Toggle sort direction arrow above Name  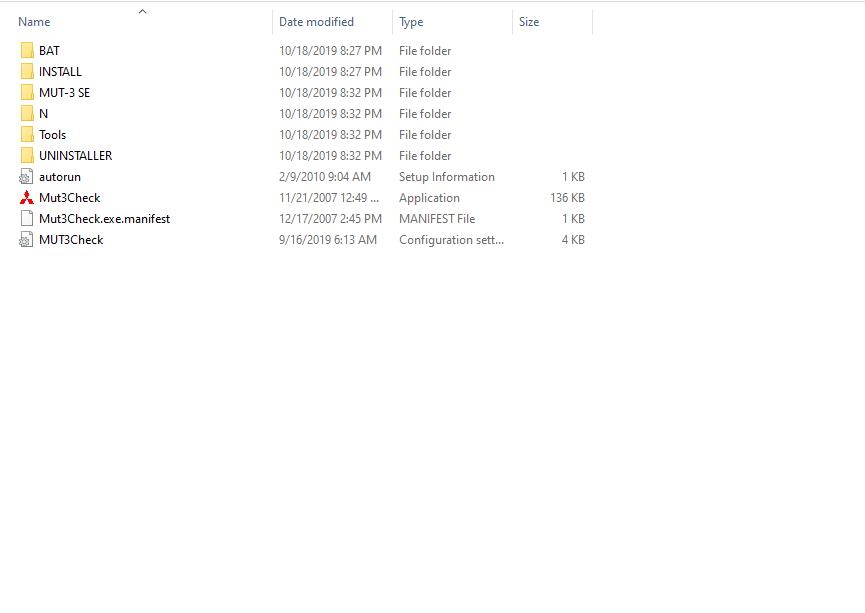tap(142, 11)
